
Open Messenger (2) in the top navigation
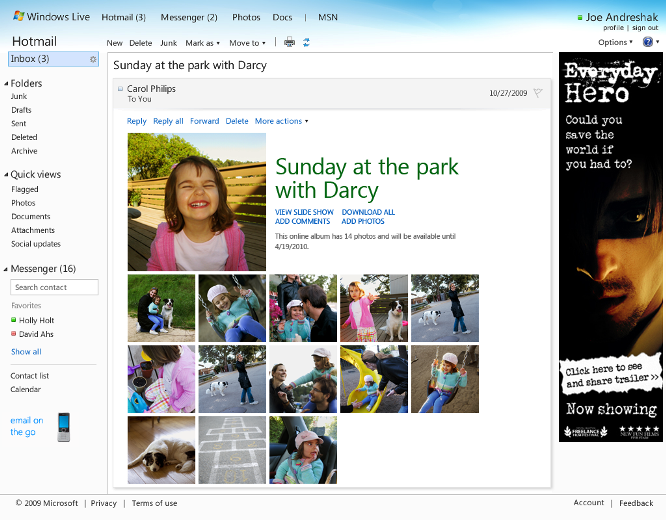(189, 17)
